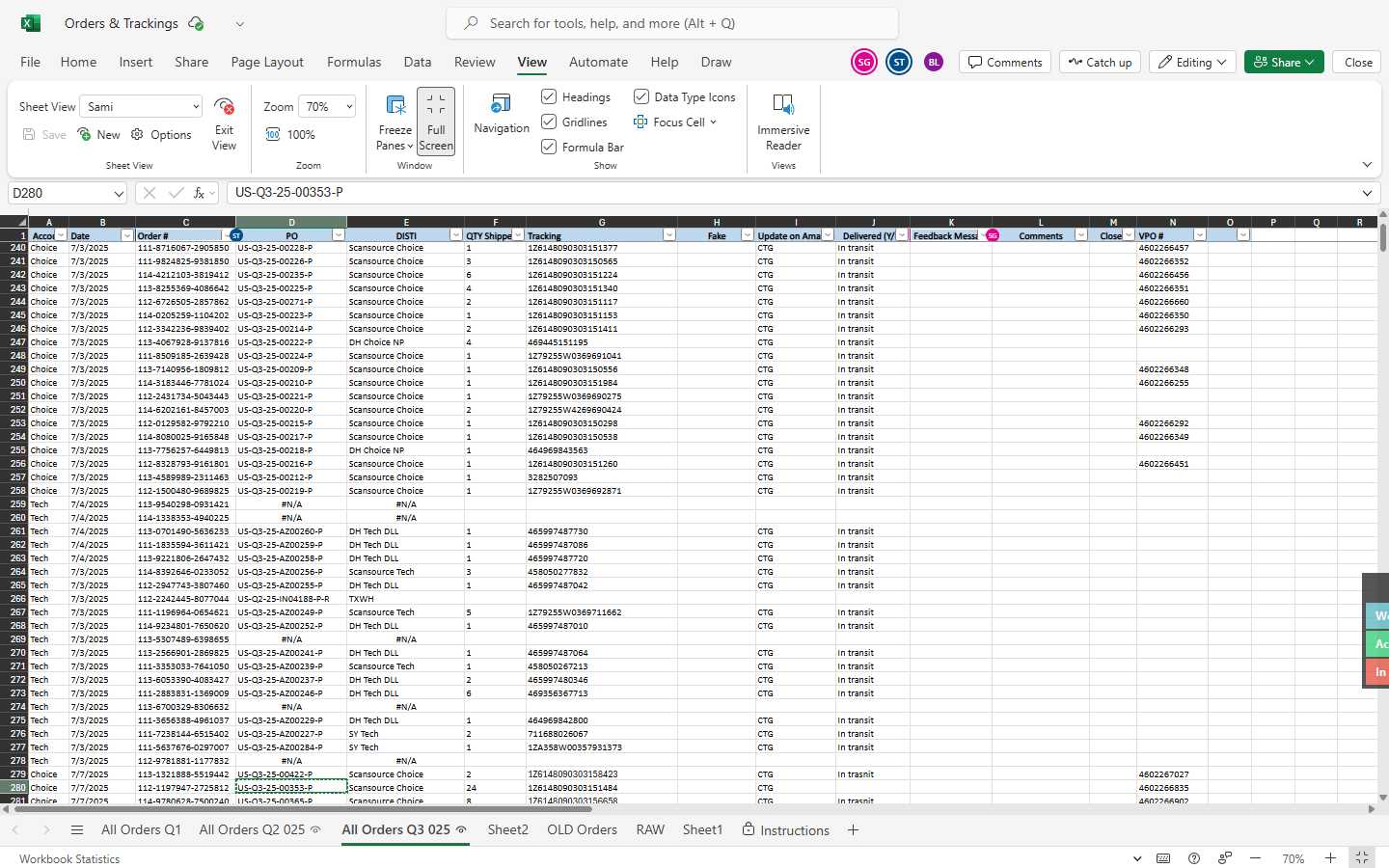
Task: Open the Focus Cell dropdown arrow
Action: pyautogui.click(x=714, y=122)
